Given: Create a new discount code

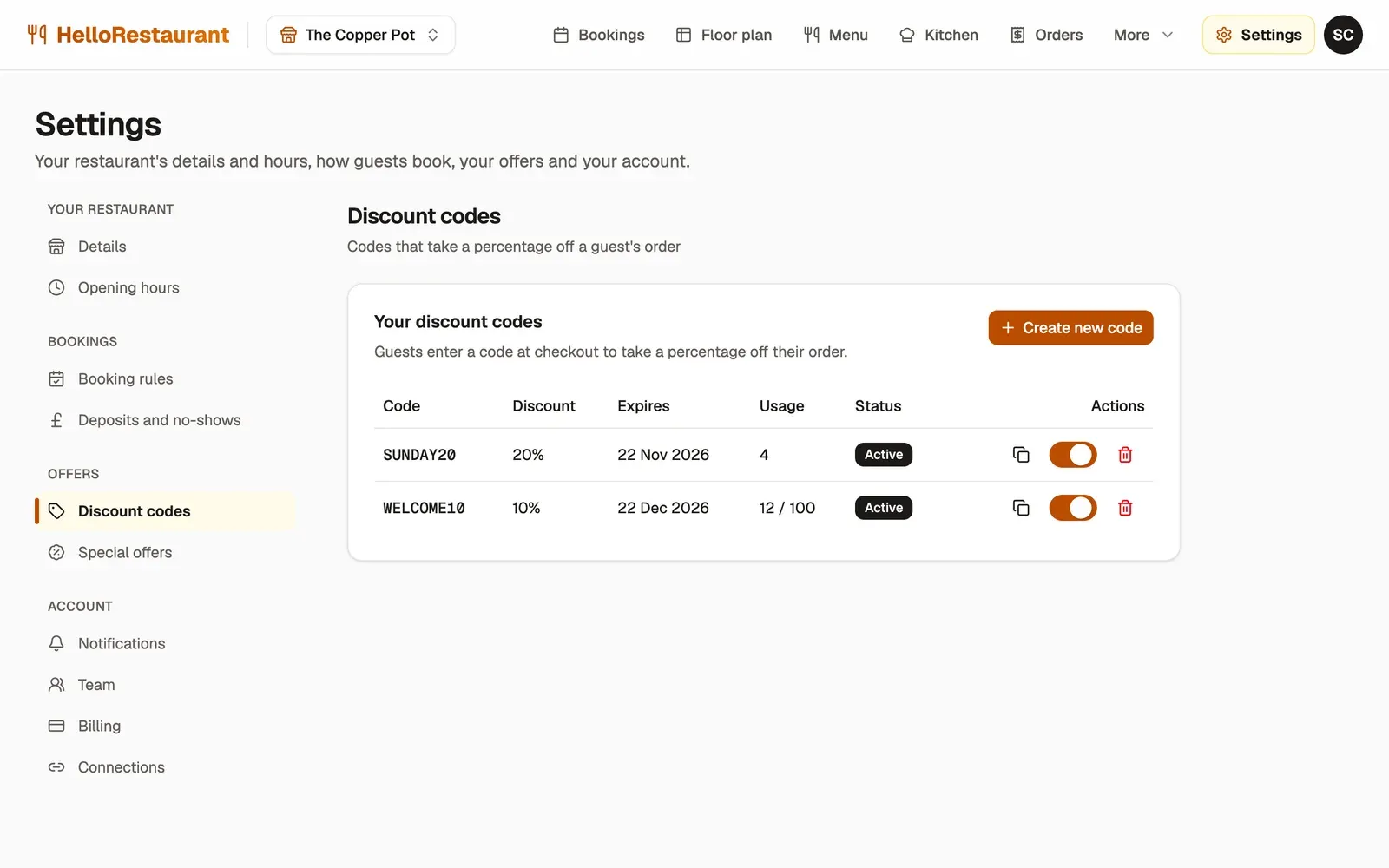Looking at the screenshot, I should [1070, 328].
